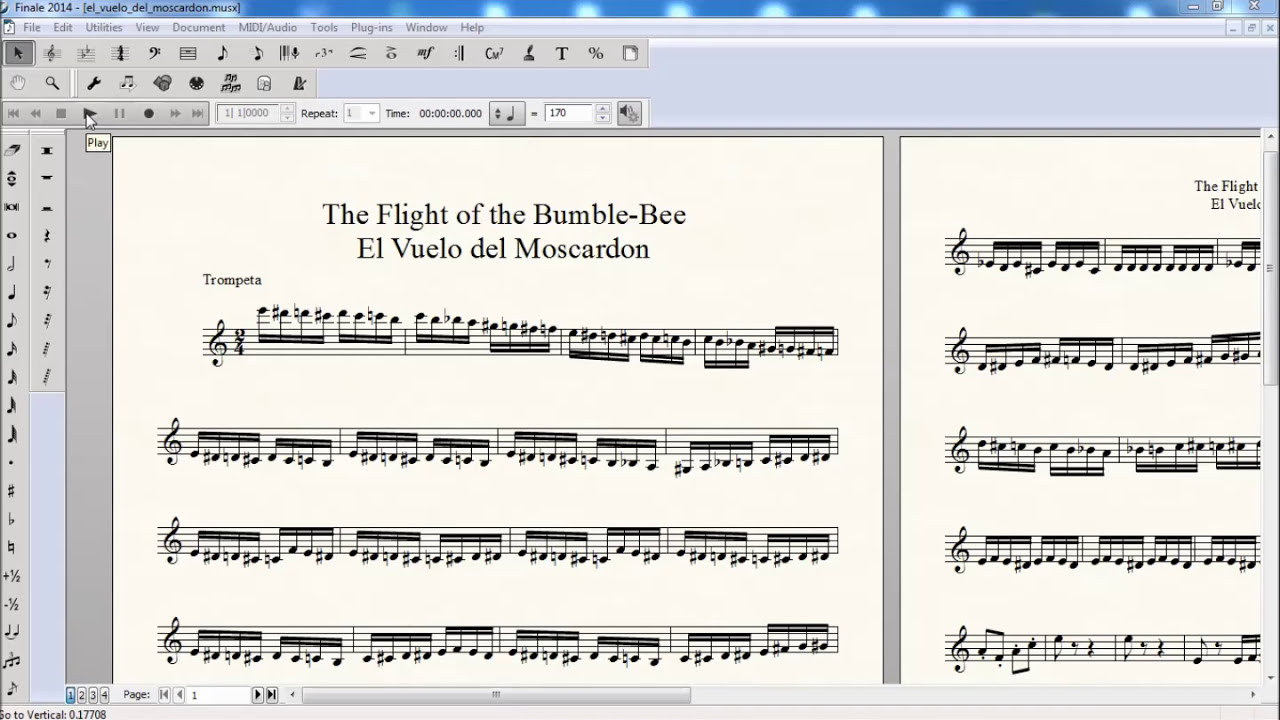The height and width of the screenshot is (720, 1280).
Task: Click the title The Flight of the Bumble-Bee
Action: pos(504,214)
